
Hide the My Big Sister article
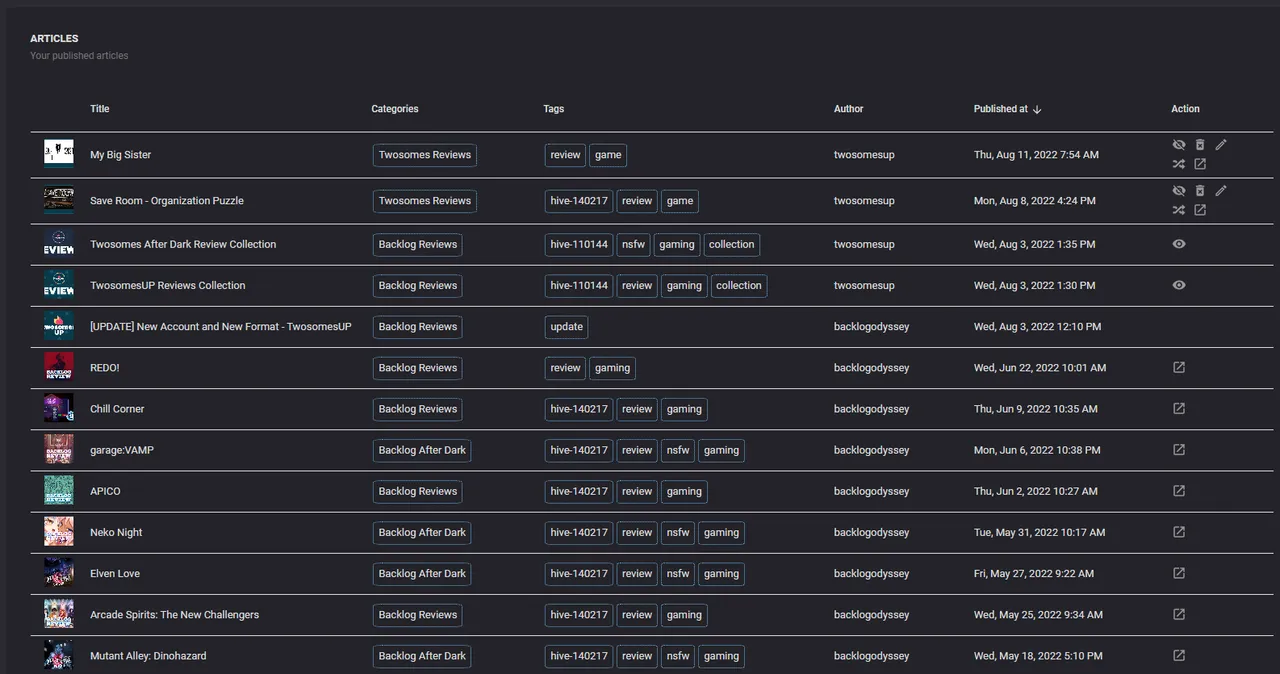(x=1179, y=145)
